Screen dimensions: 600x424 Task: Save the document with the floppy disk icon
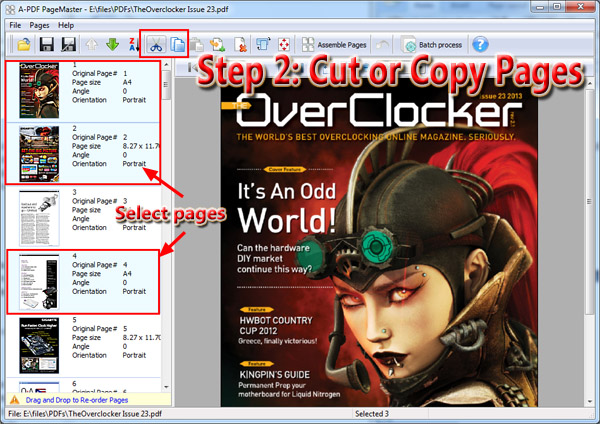pyautogui.click(x=47, y=44)
